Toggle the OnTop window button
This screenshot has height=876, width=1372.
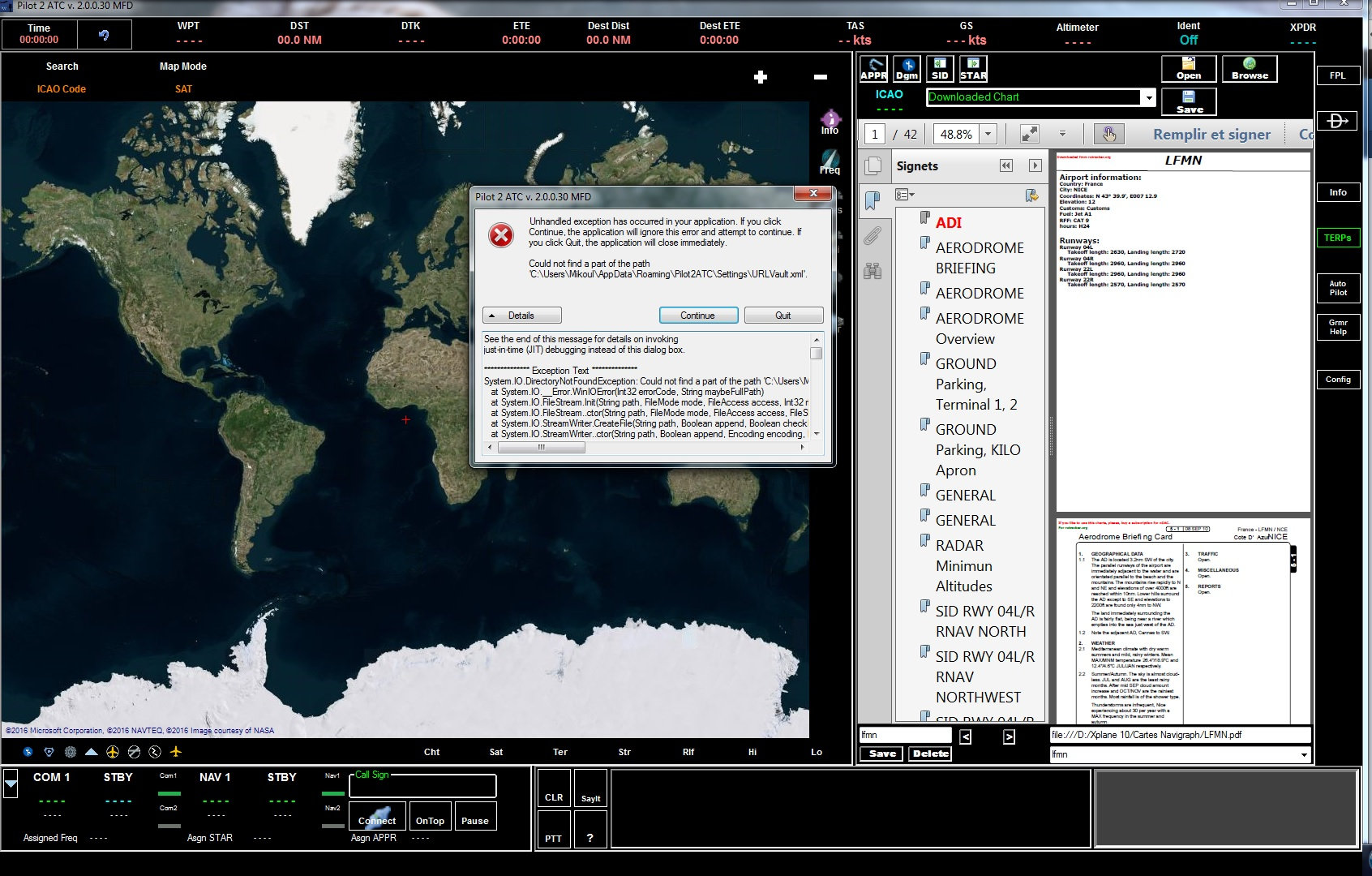[430, 816]
